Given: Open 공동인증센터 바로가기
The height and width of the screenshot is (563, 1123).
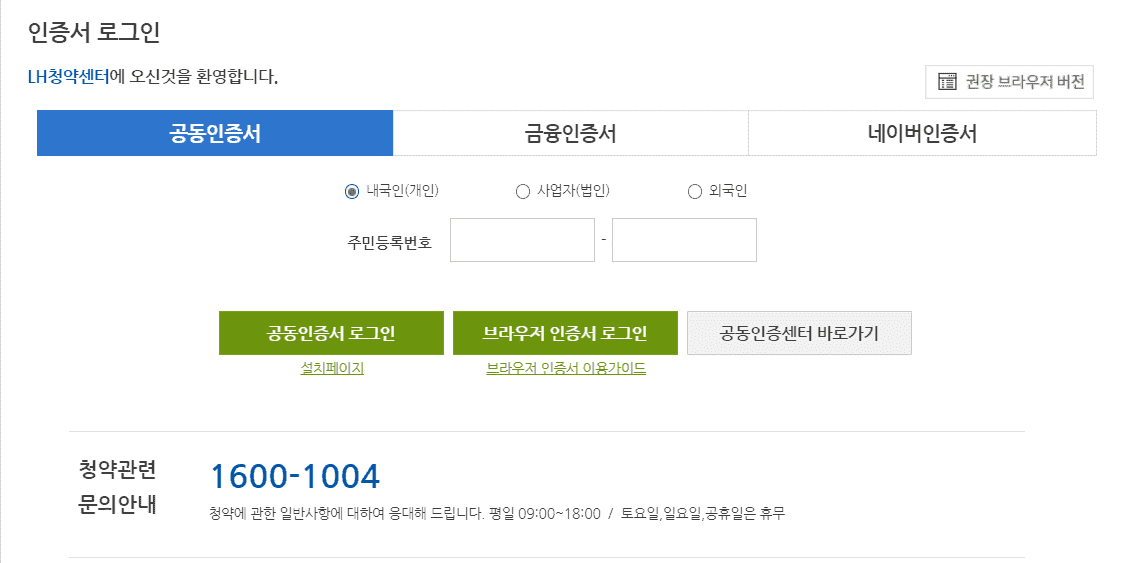Looking at the screenshot, I should (x=799, y=333).
